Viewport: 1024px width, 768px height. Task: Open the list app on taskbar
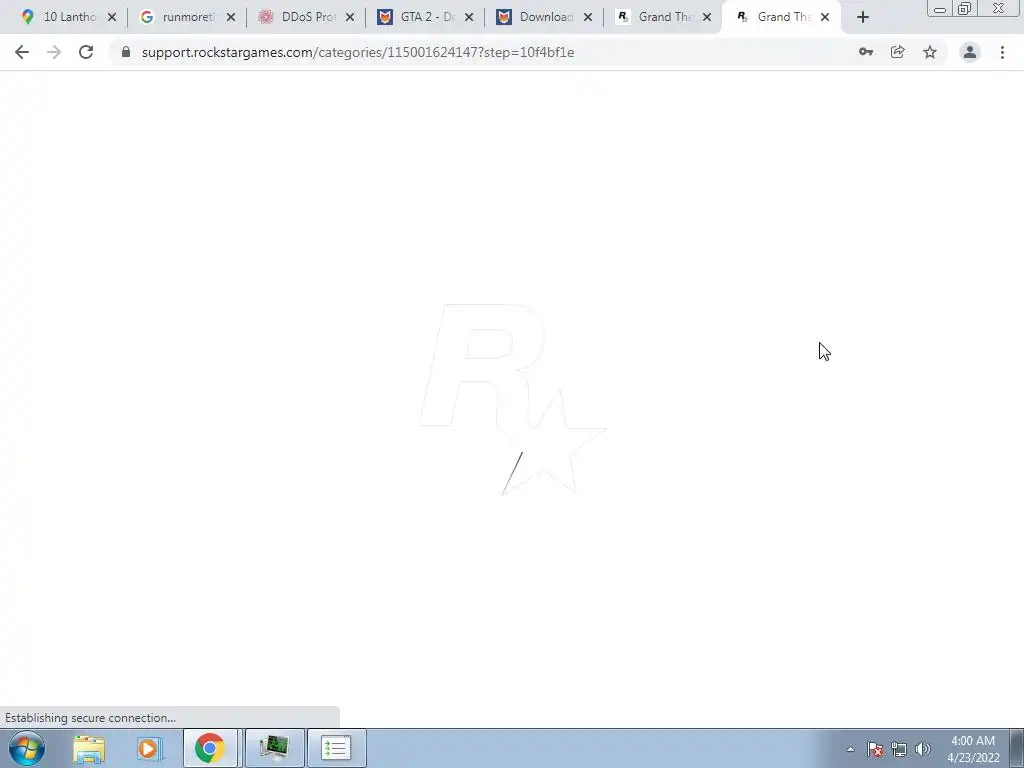[336, 748]
